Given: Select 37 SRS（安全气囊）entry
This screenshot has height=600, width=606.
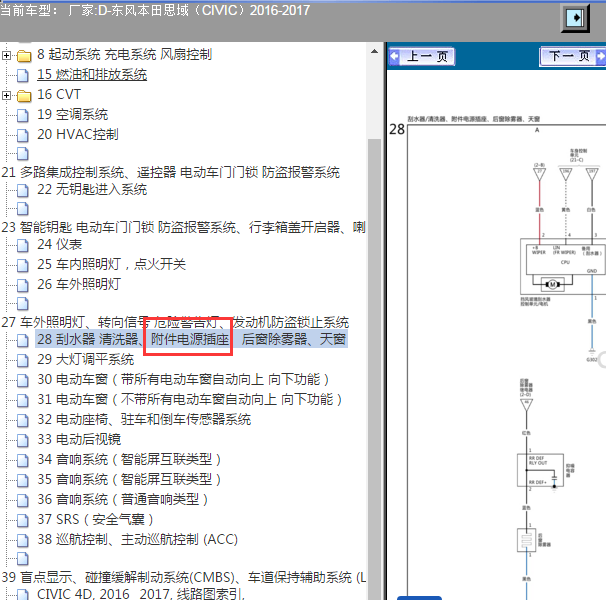Looking at the screenshot, I should (x=96, y=520).
